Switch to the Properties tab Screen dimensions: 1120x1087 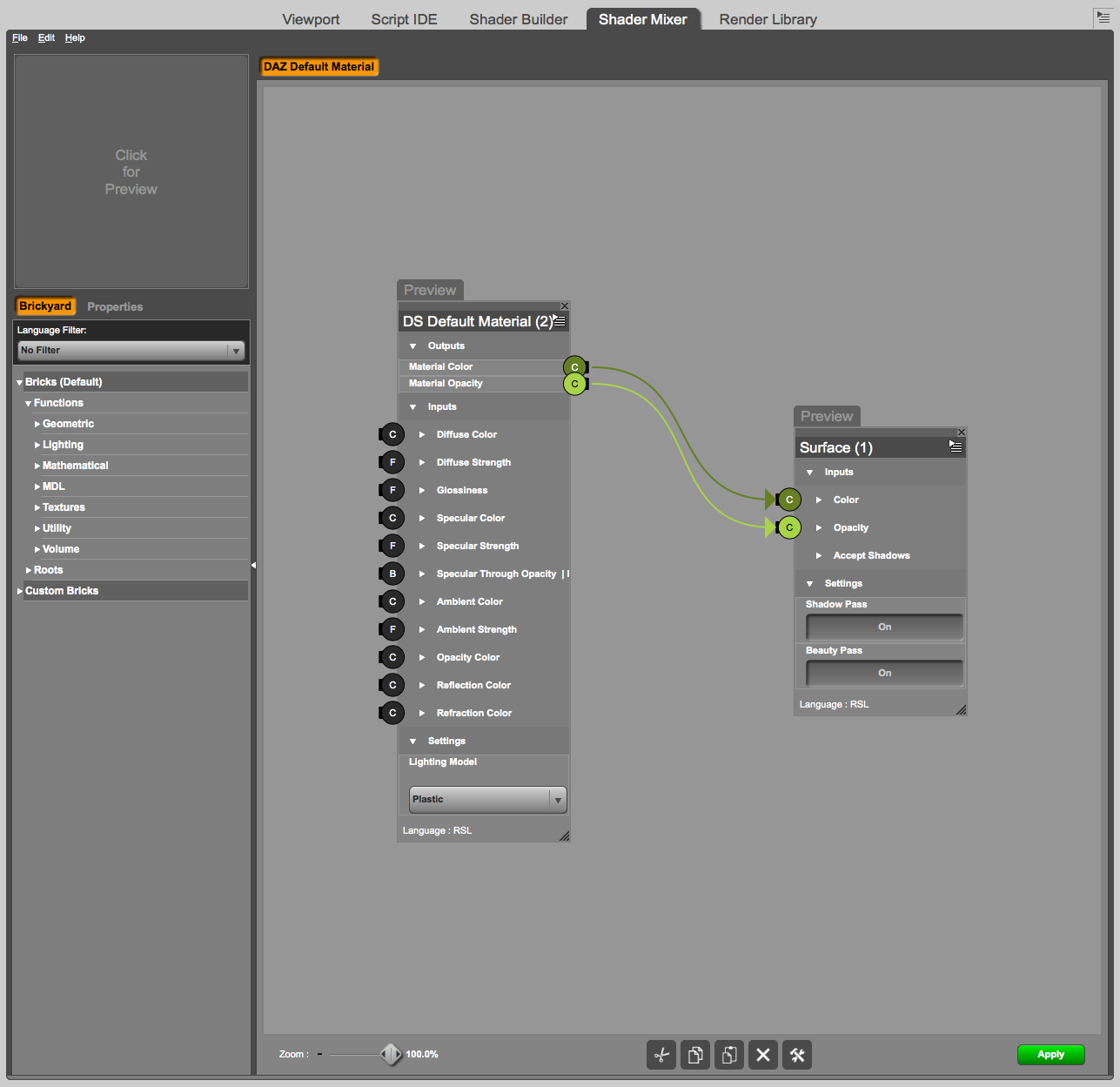(115, 306)
